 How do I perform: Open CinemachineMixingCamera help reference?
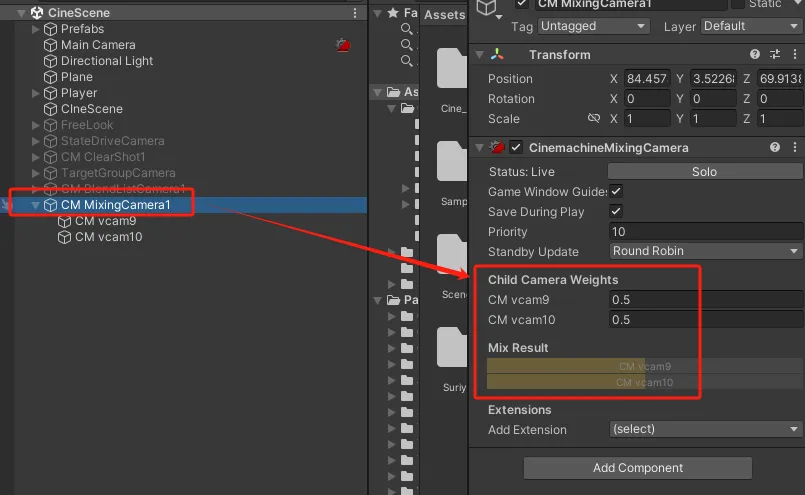point(775,147)
